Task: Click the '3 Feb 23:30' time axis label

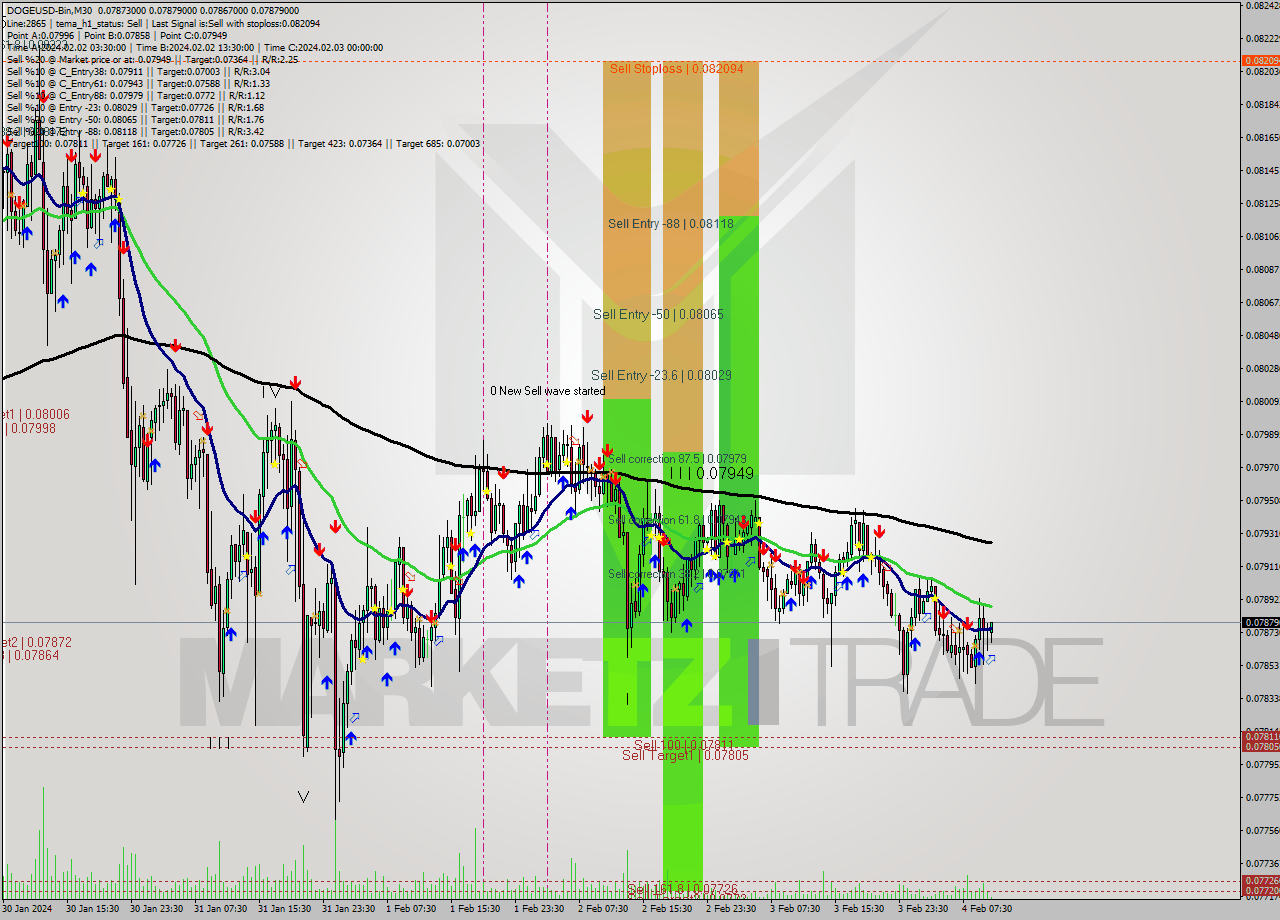Action: pos(923,909)
